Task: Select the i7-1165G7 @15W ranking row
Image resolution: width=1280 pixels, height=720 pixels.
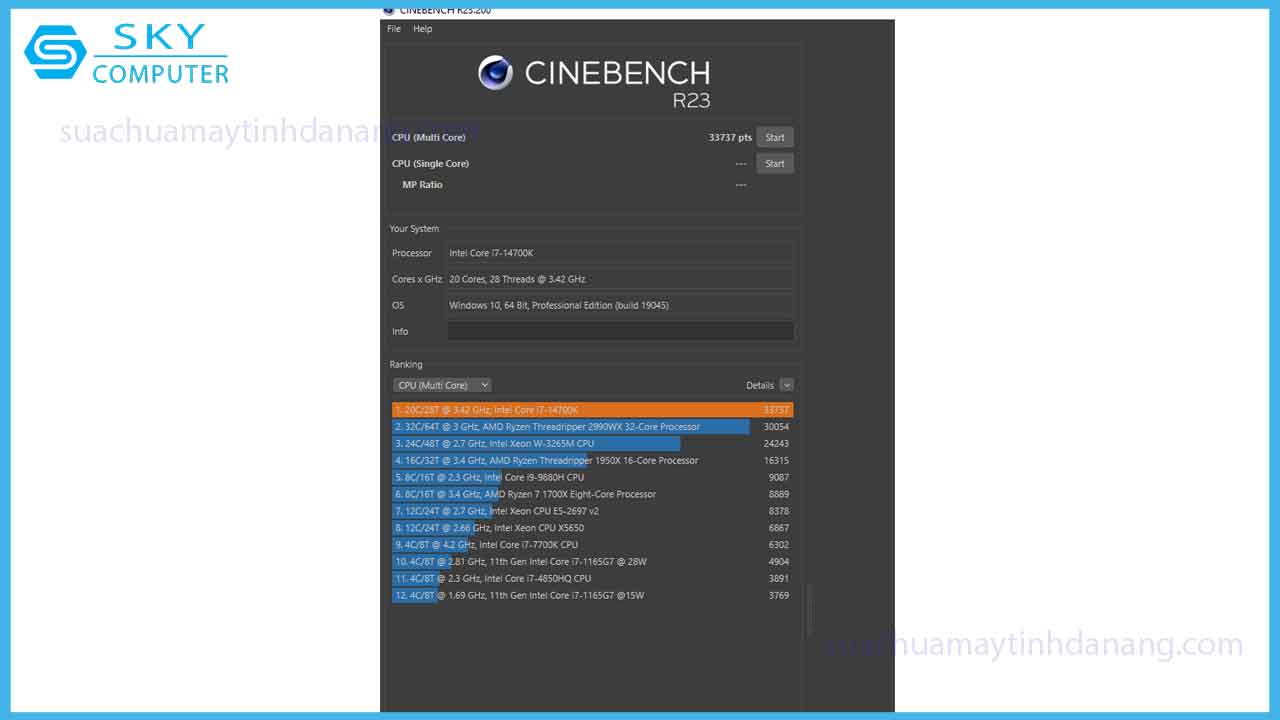Action: point(593,595)
